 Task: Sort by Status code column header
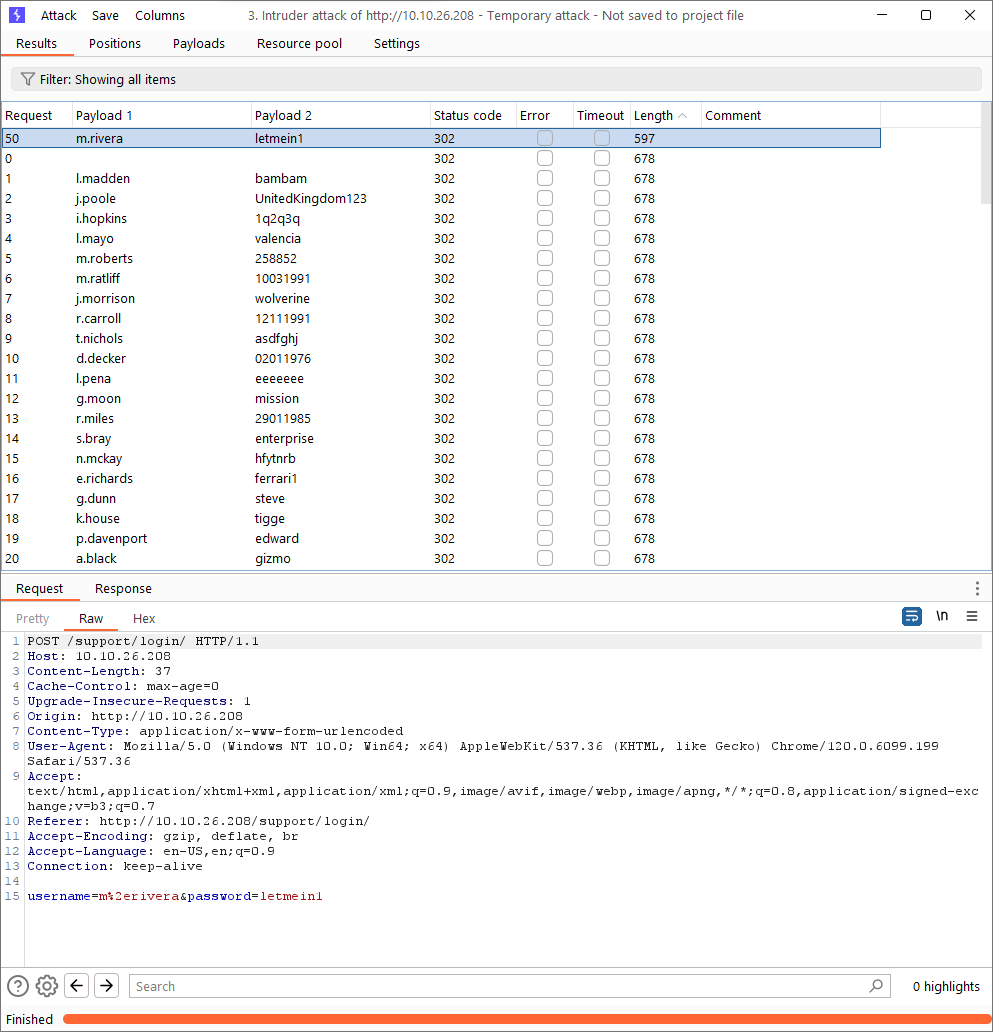(x=473, y=116)
